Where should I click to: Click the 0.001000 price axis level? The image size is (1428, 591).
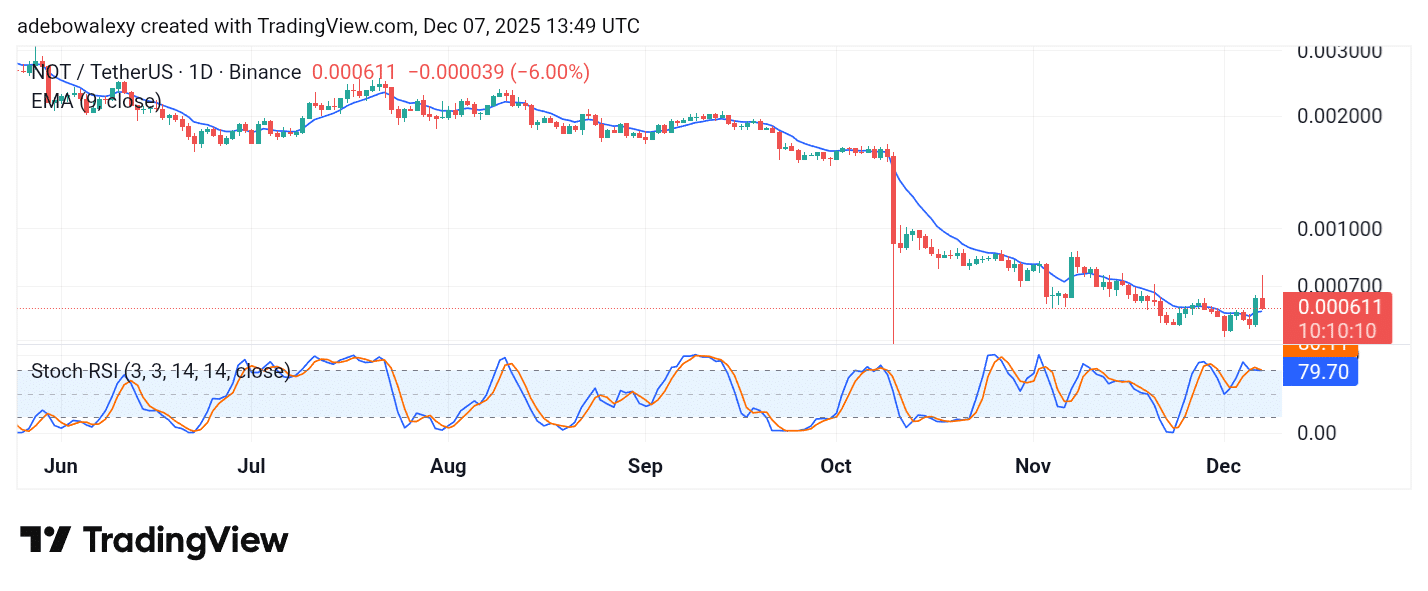coord(1339,228)
